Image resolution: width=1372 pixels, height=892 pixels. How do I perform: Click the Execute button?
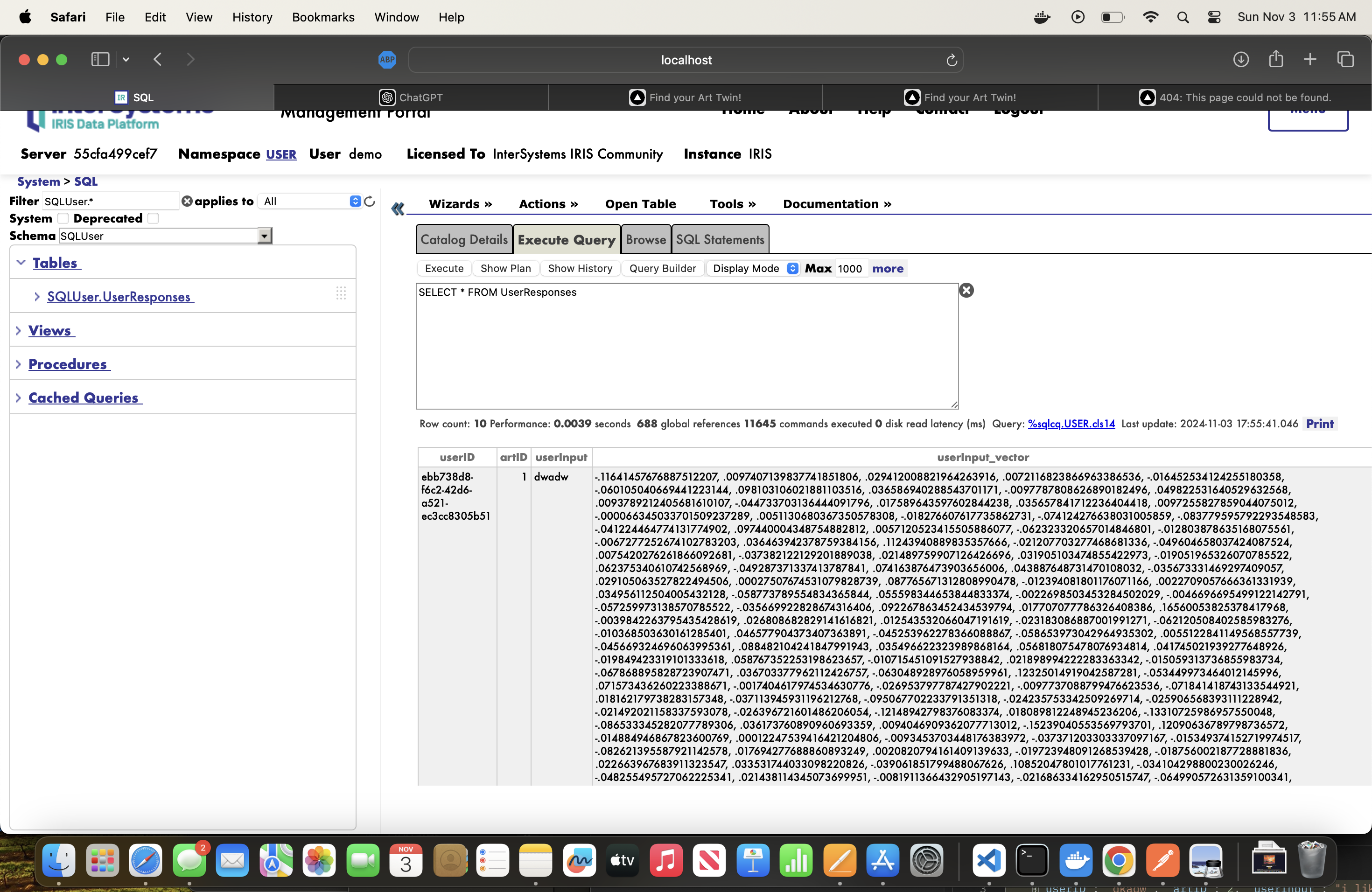tap(444, 269)
